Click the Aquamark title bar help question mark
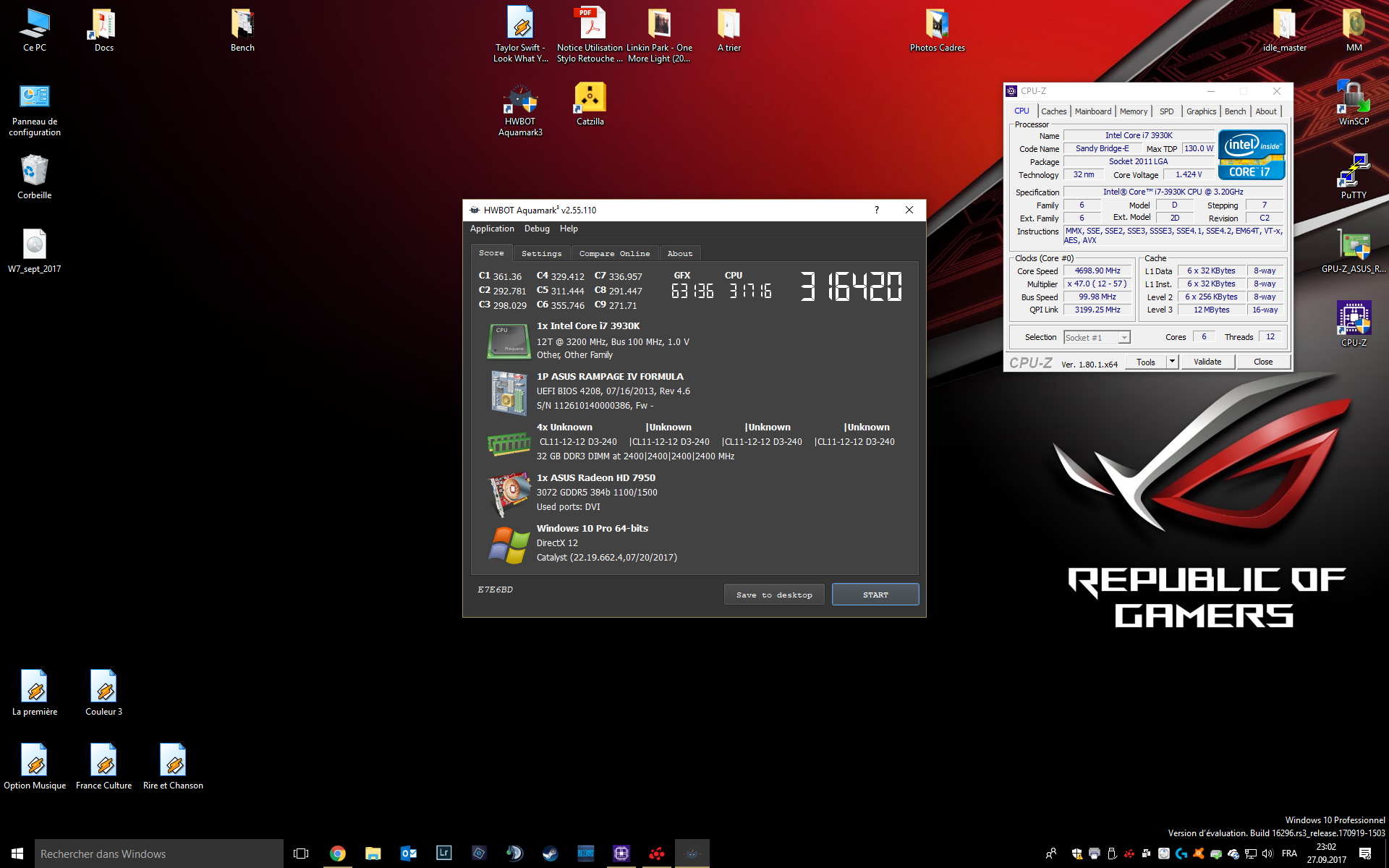This screenshot has width=1389, height=868. tap(876, 210)
